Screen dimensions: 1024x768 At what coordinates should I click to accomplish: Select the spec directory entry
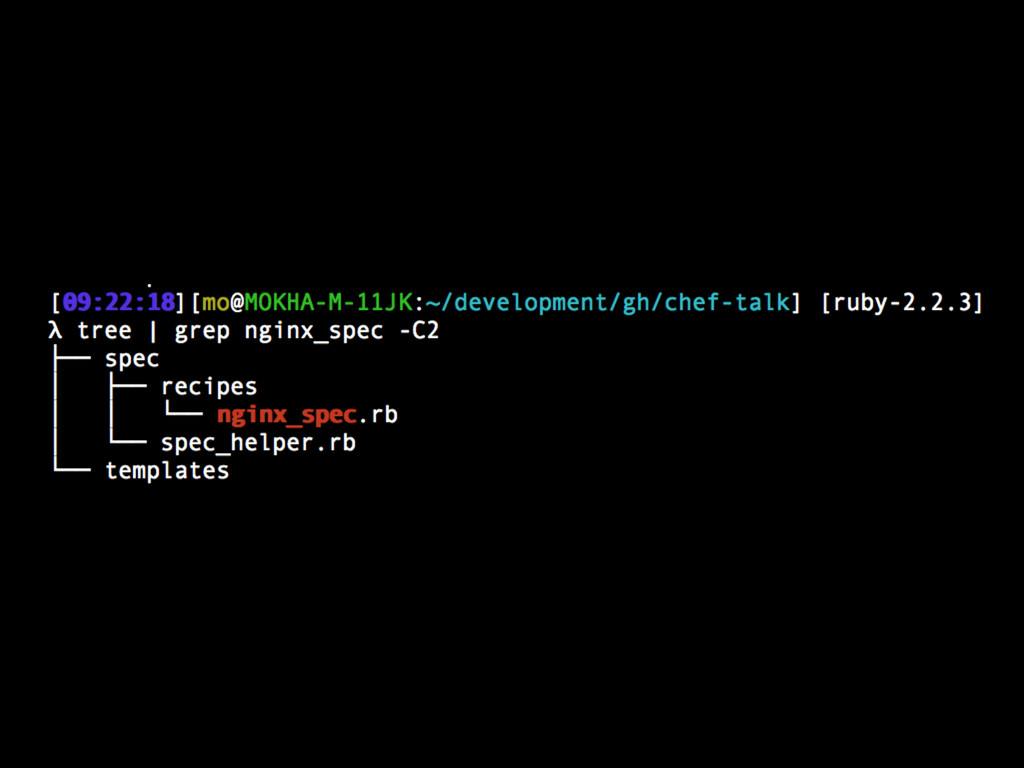tap(132, 360)
